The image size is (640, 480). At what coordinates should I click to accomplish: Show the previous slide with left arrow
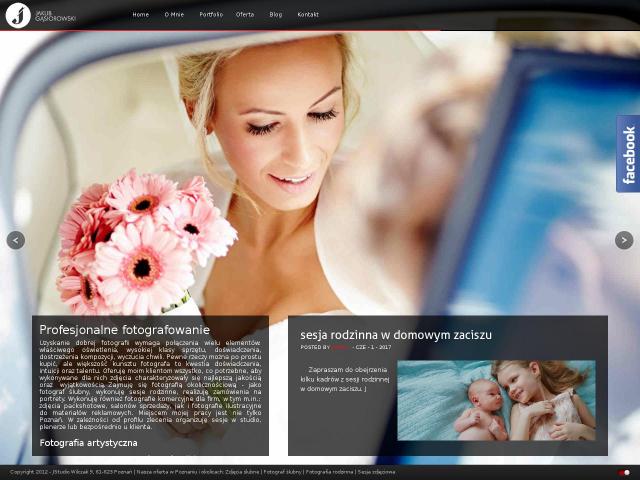point(16,240)
